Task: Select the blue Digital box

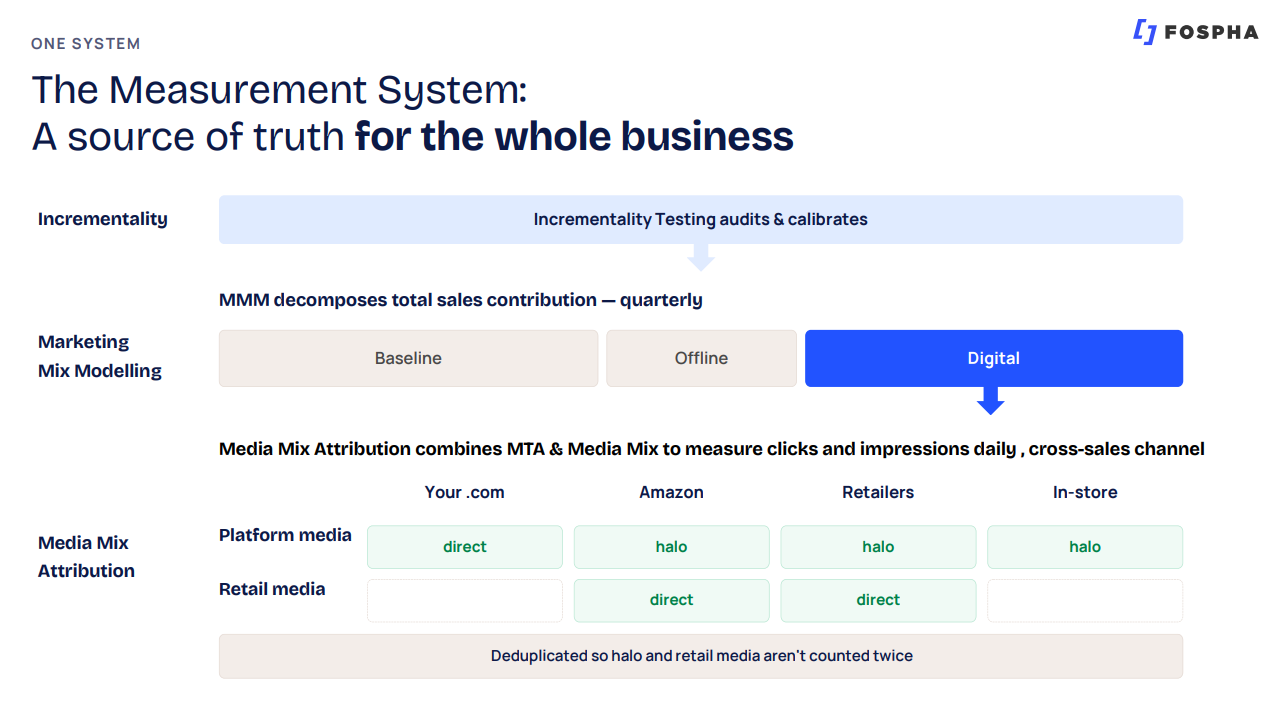Action: (994, 359)
